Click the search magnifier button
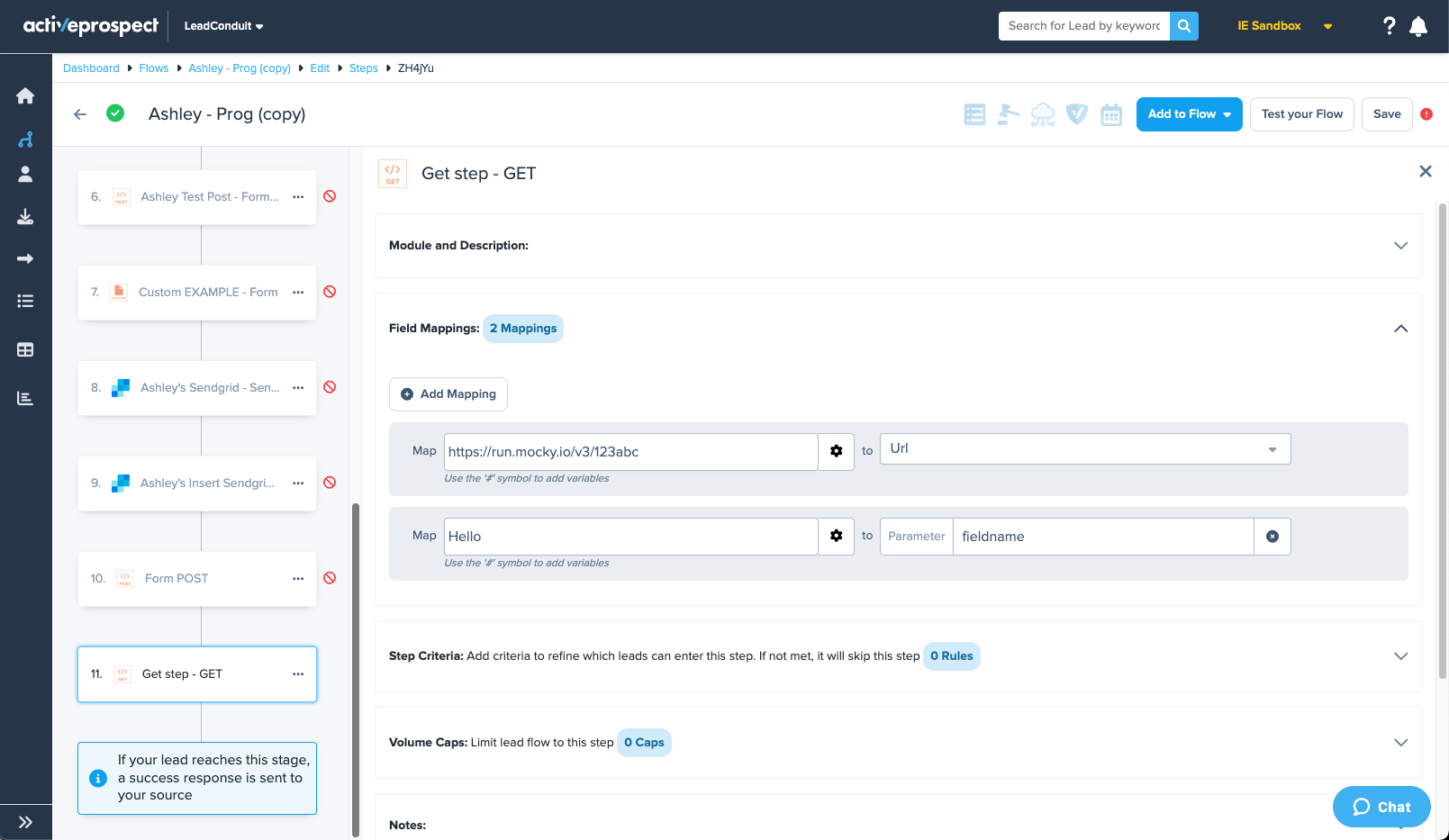Viewport: 1449px width, 840px height. coord(1184,26)
